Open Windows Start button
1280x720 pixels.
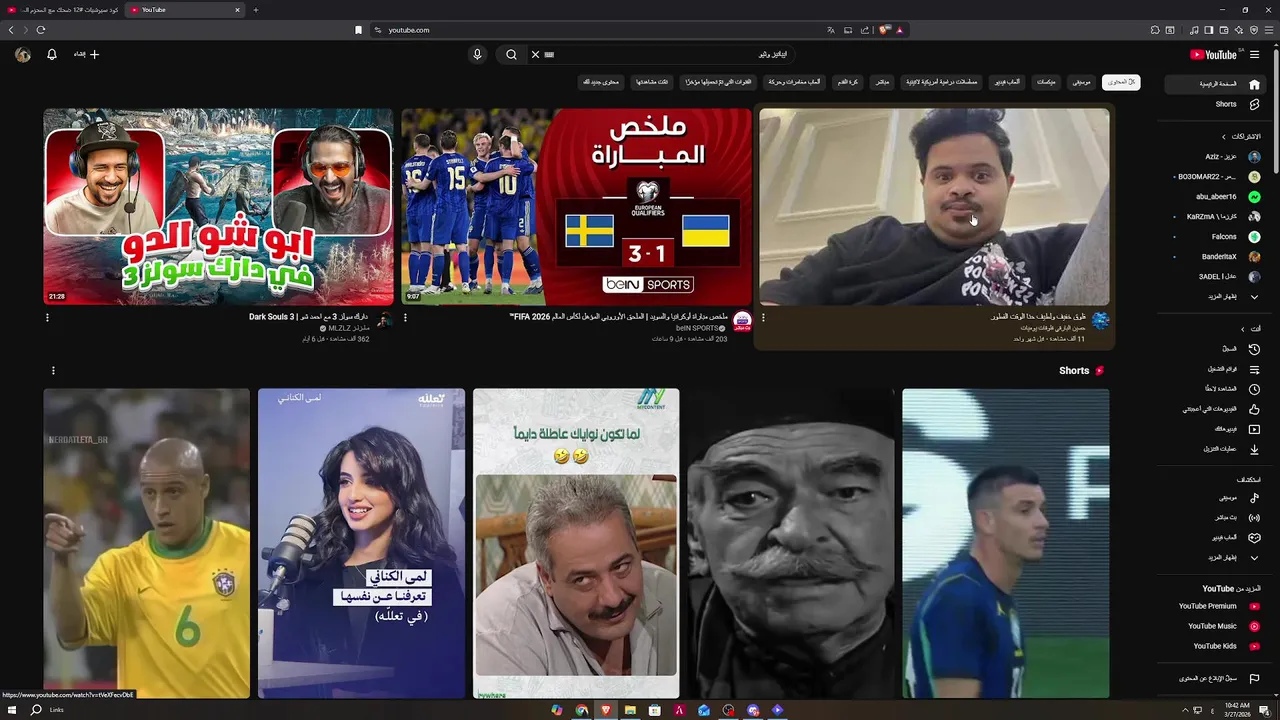pos(12,710)
